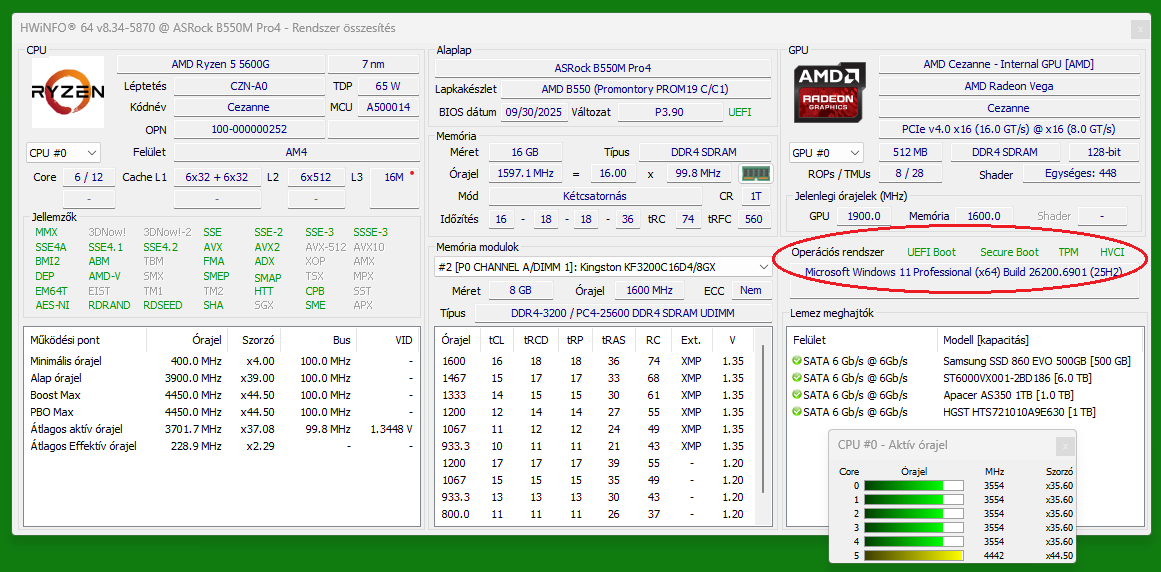
Task: Click the 1597.1 MHz memory clock field
Action: pos(525,174)
